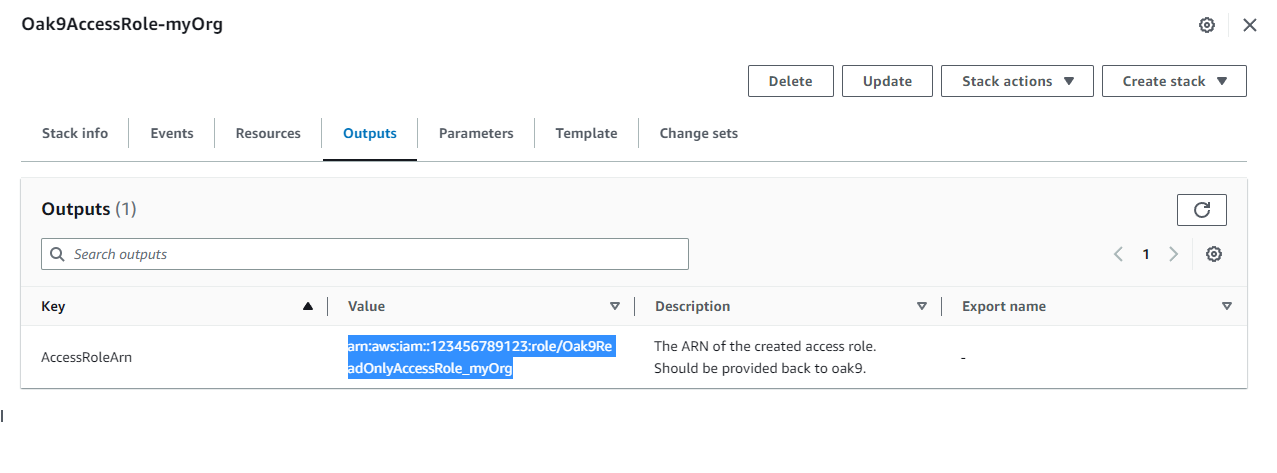Switch to the Stack info tab
This screenshot has width=1277, height=473.
(x=75, y=133)
